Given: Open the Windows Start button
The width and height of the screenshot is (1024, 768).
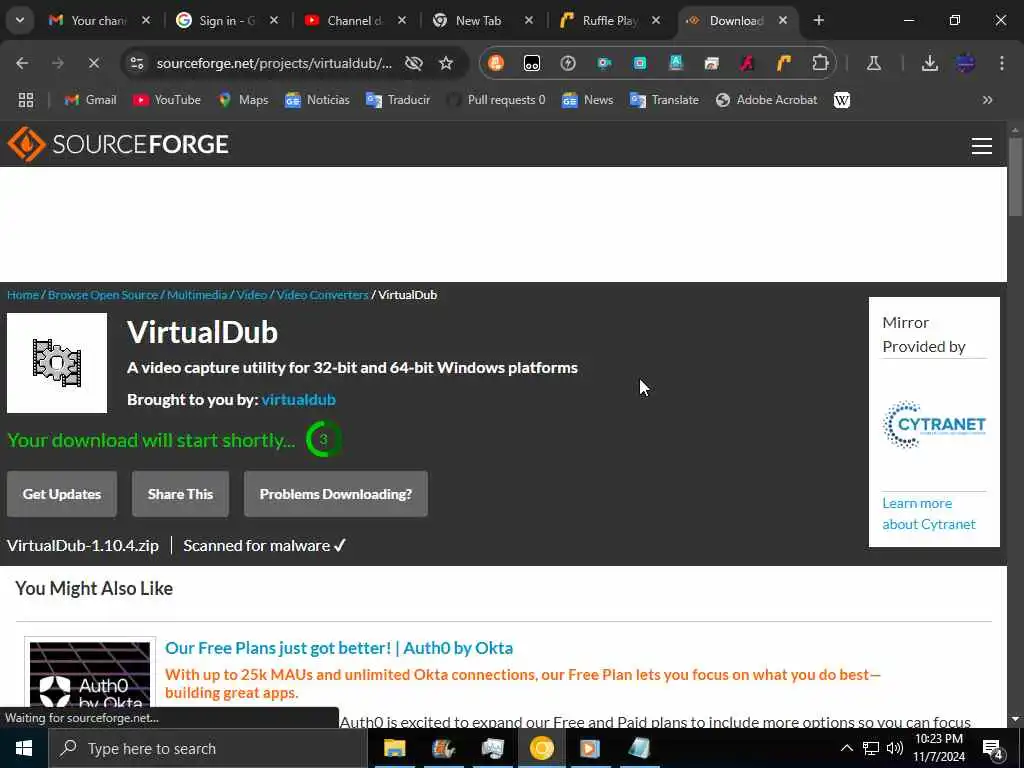Looking at the screenshot, I should pyautogui.click(x=24, y=748).
